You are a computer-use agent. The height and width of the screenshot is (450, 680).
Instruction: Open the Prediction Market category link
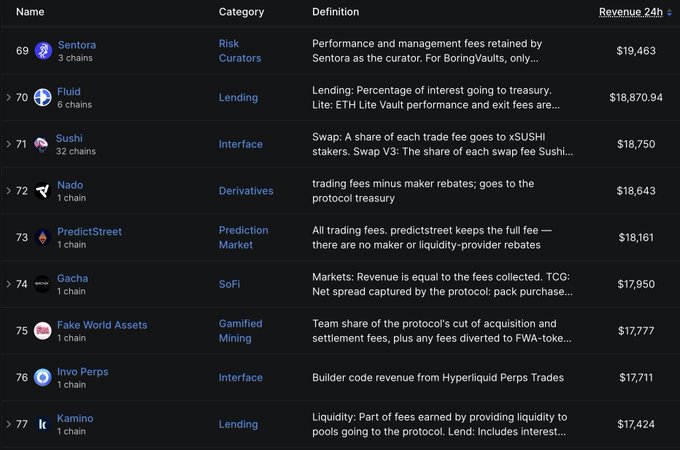243,238
